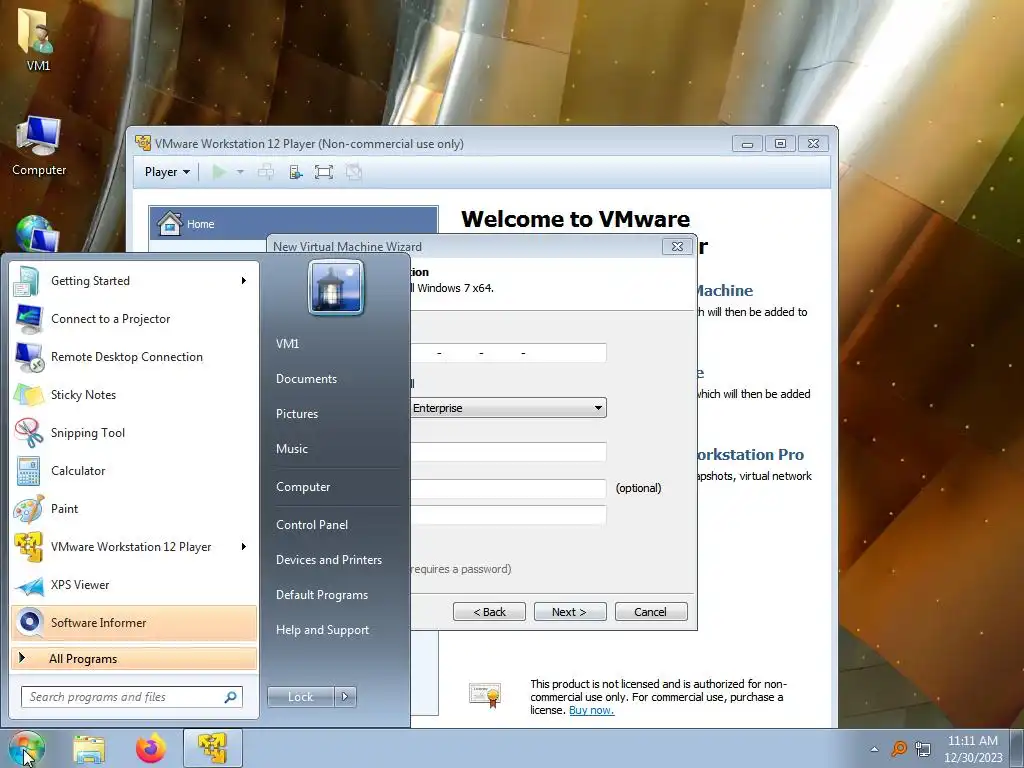Viewport: 1024px width, 768px height.
Task: Open the Windows version dropdown showing Enterprise
Action: coord(508,408)
